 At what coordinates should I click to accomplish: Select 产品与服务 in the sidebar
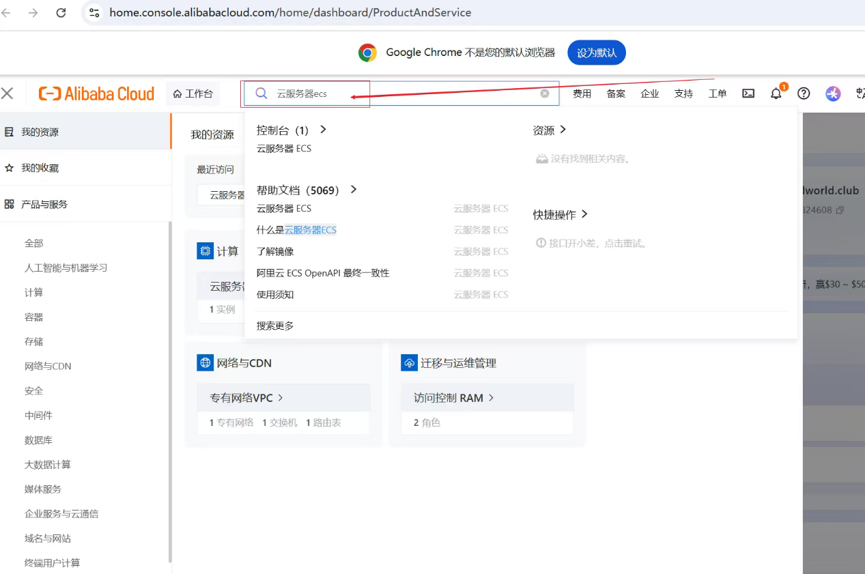(x=86, y=204)
